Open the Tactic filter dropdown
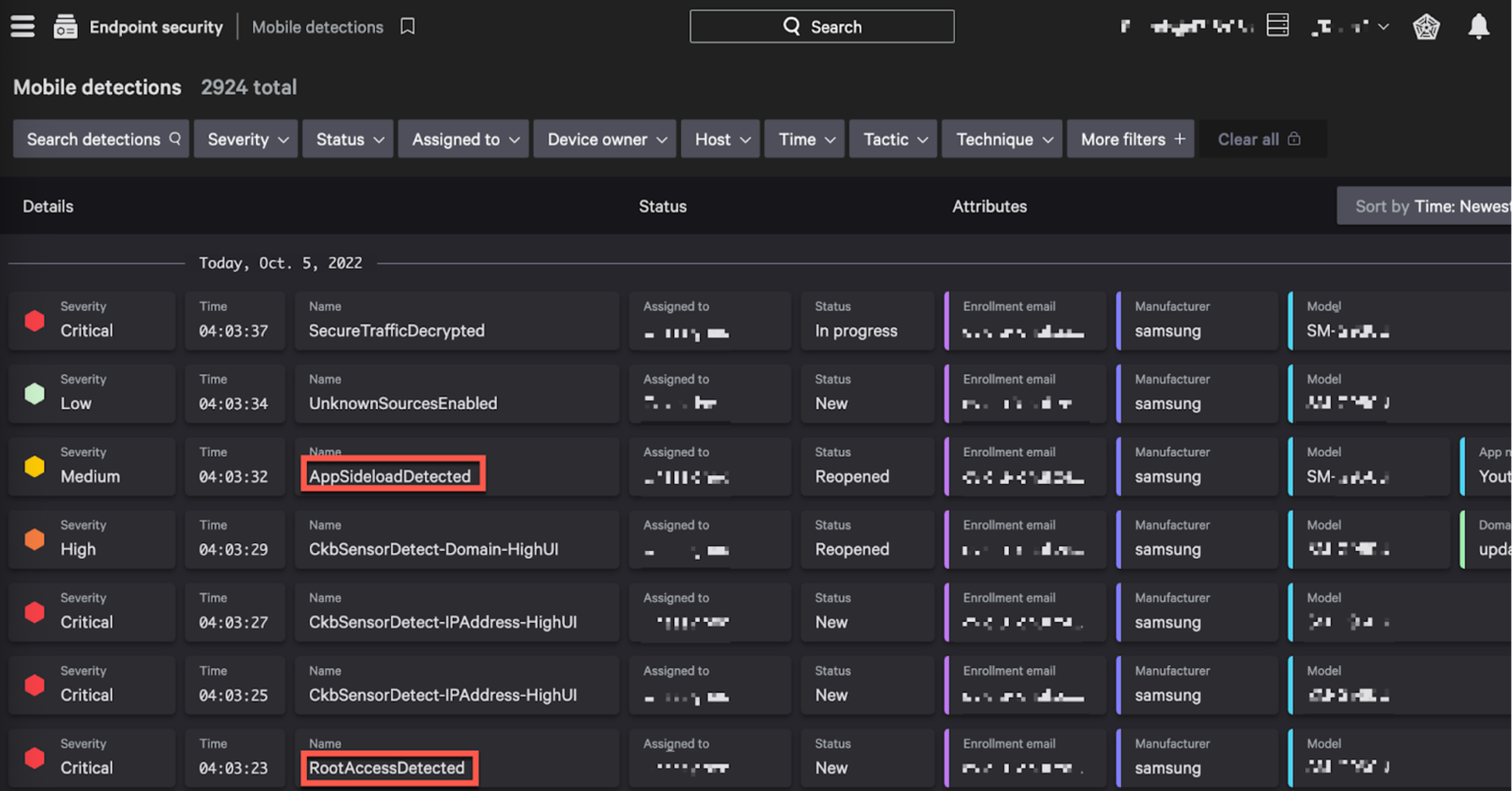Screen dimensions: 1512x791 tap(892, 139)
